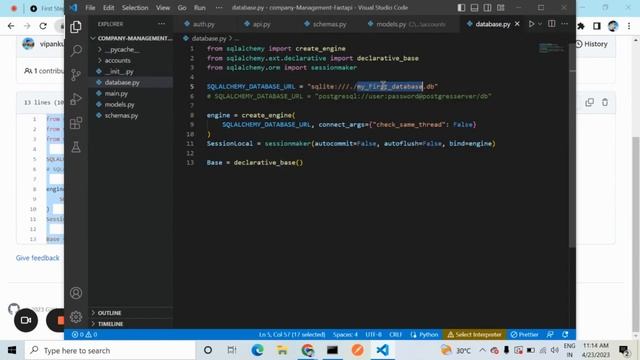This screenshot has width=640, height=360.
Task: Open the Manage gear menu
Action: [76, 317]
